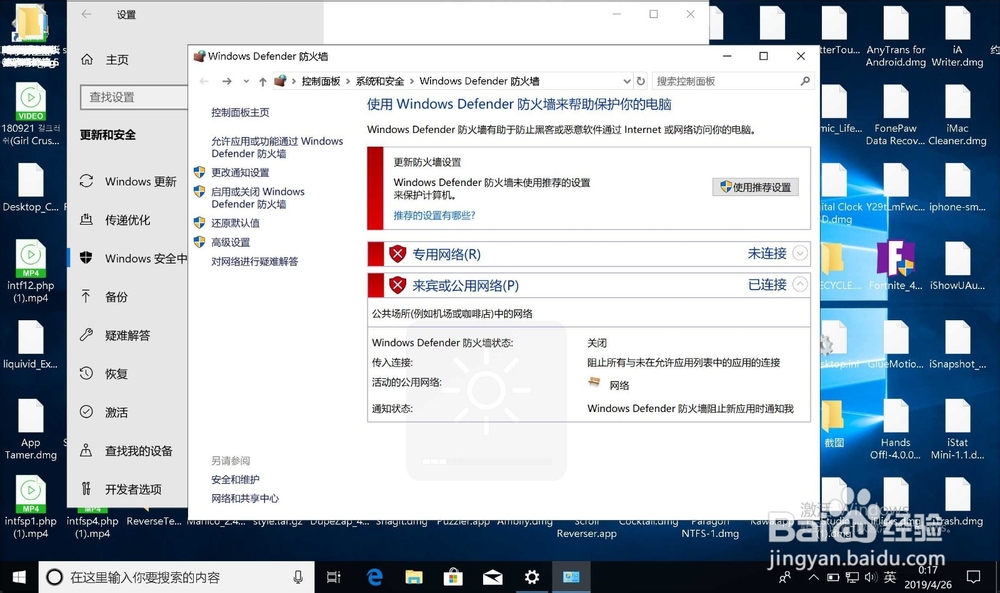Select 备份 in Settings sidebar
1000x593 pixels.
pyautogui.click(x=128, y=296)
